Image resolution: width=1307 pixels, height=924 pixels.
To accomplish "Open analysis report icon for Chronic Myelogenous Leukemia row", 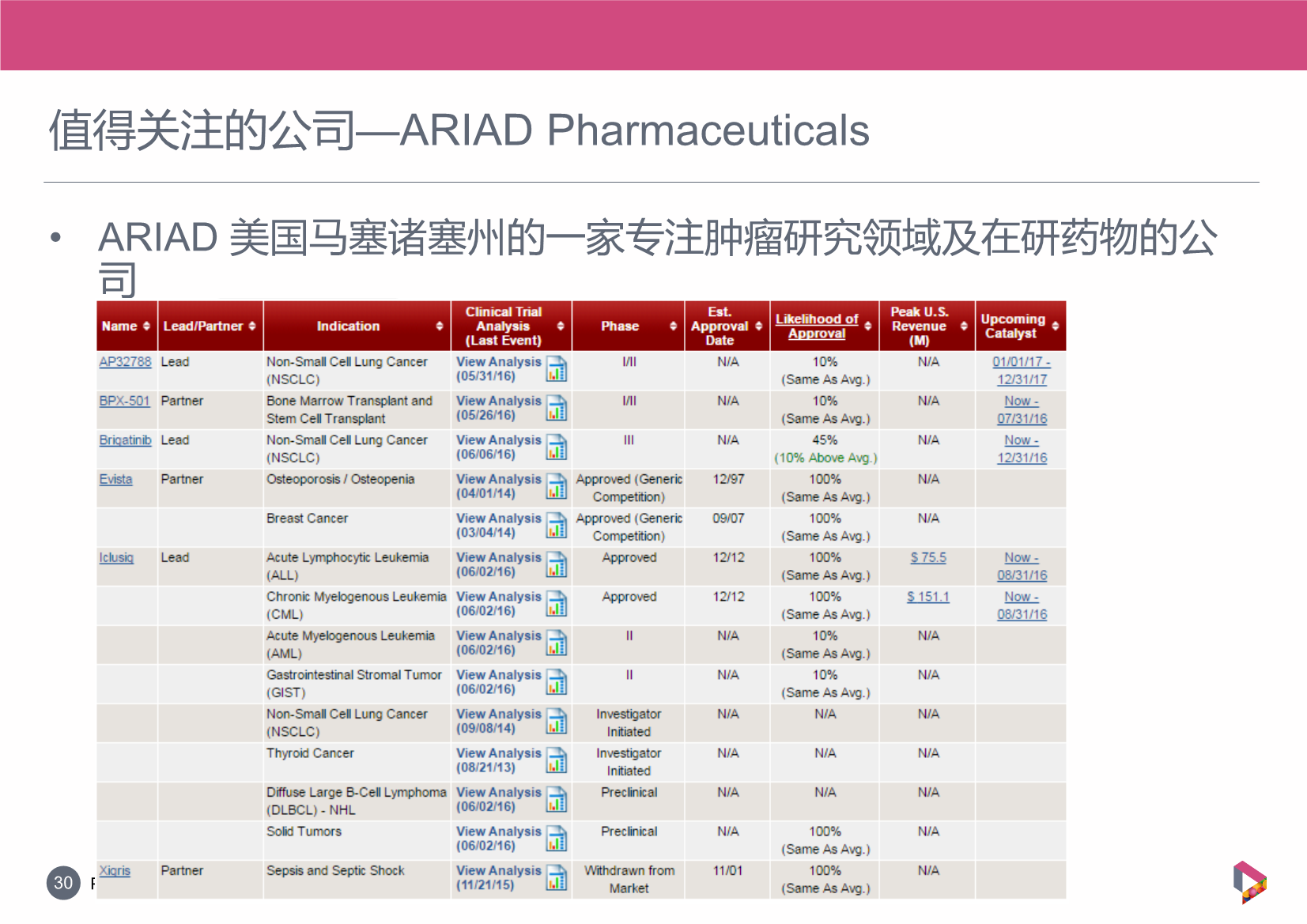I will coord(557,604).
